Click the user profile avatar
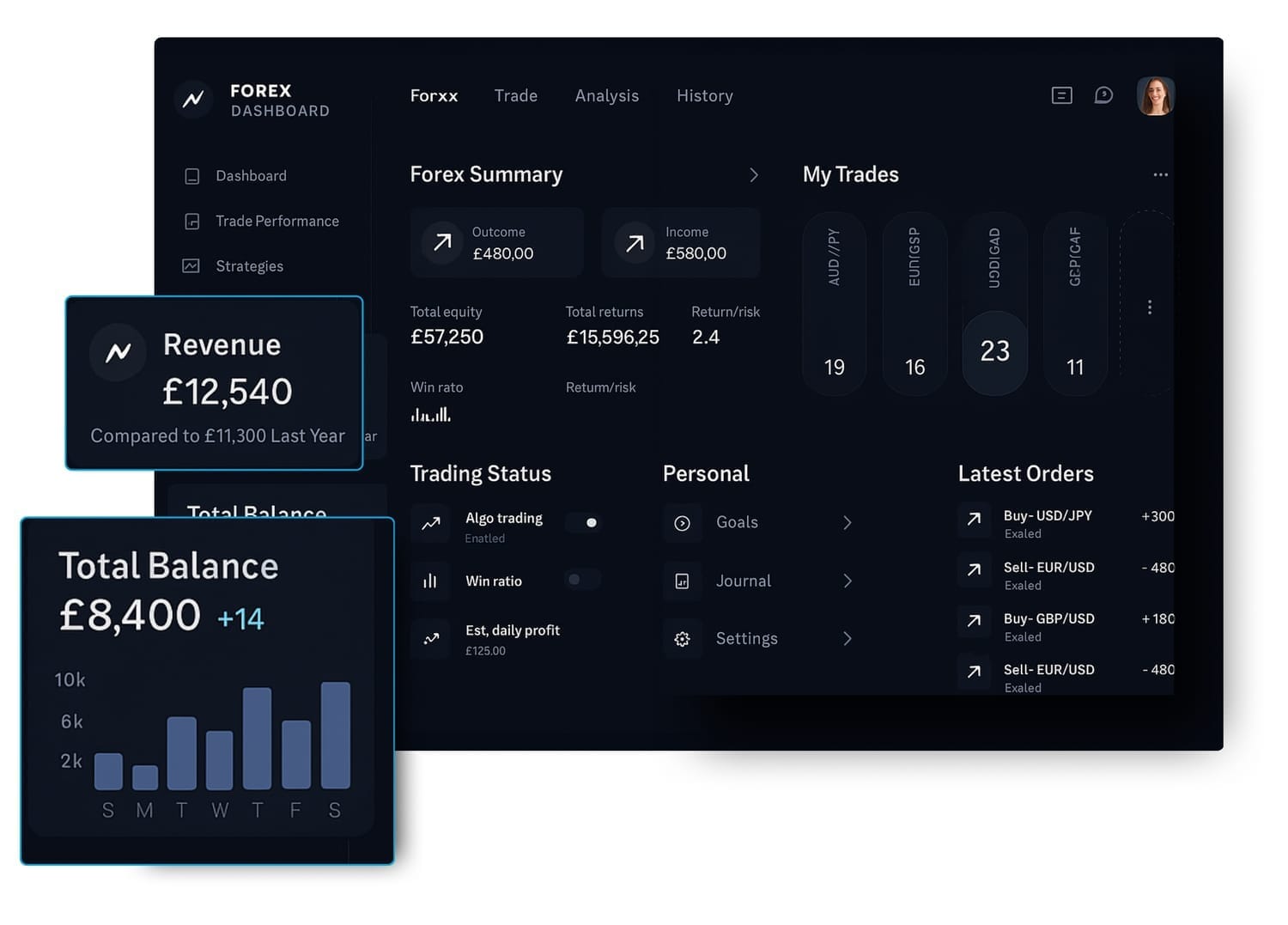 [1155, 96]
